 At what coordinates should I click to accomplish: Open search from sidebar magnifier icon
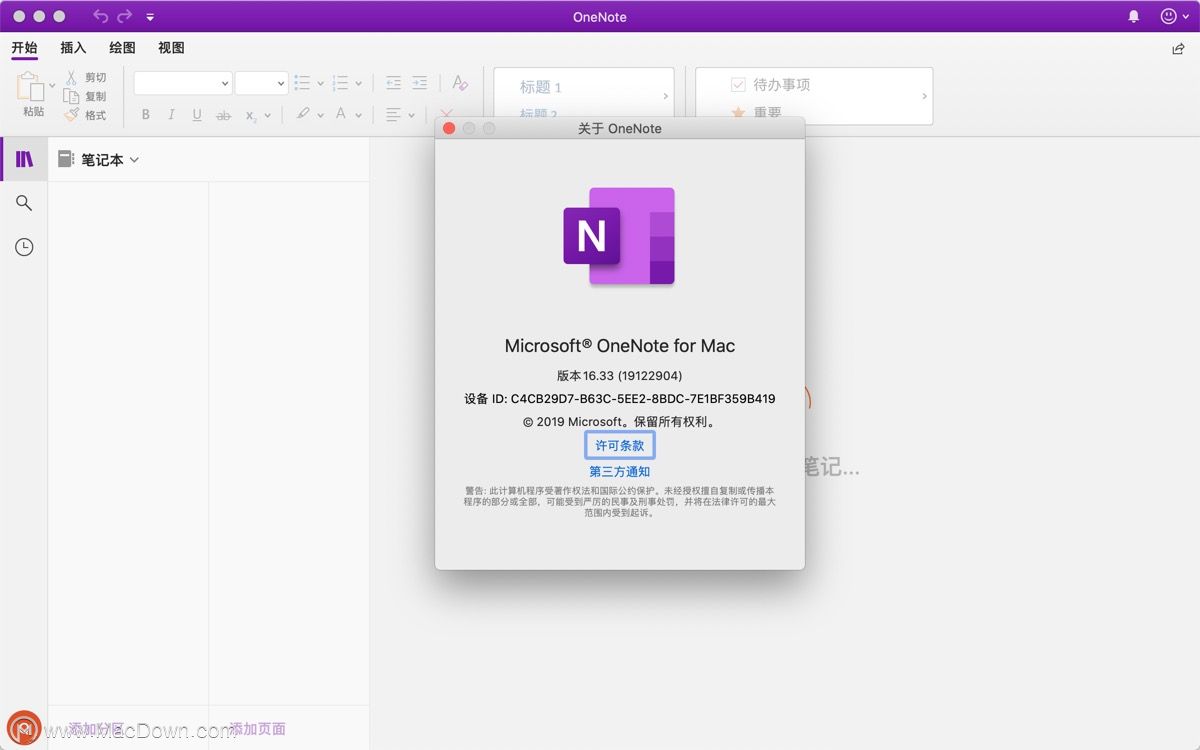(x=24, y=203)
